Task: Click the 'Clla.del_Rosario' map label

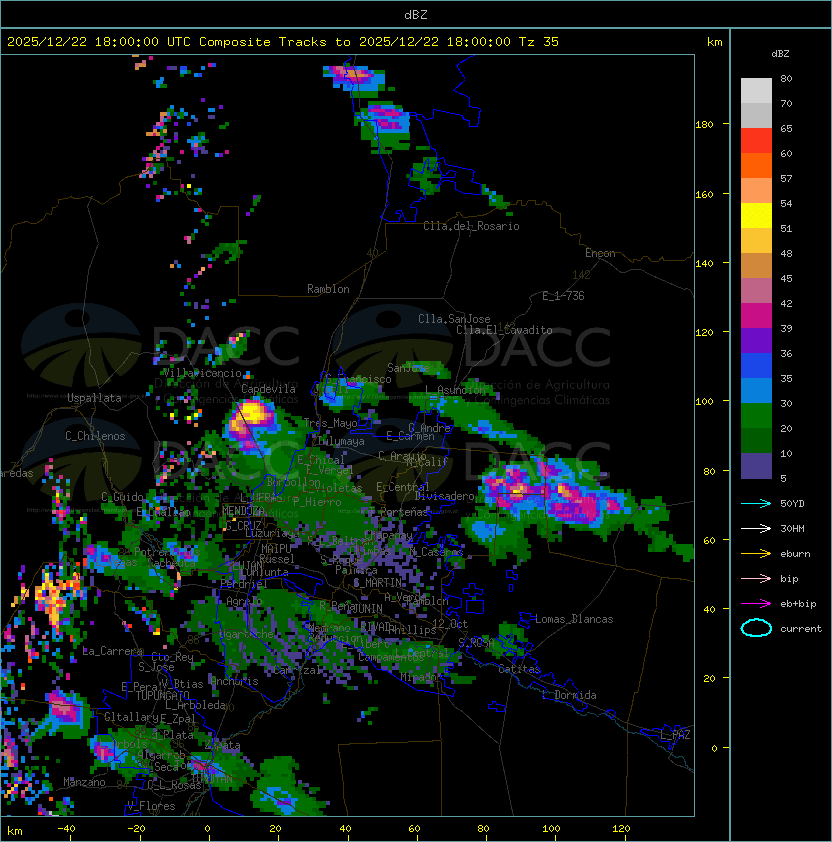Action: point(471,226)
